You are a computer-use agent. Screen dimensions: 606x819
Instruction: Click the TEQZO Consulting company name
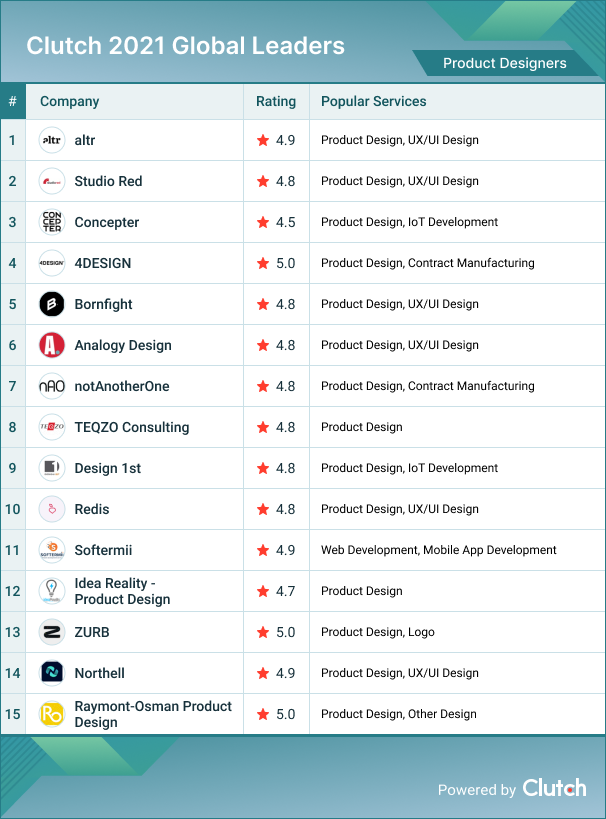(x=131, y=427)
